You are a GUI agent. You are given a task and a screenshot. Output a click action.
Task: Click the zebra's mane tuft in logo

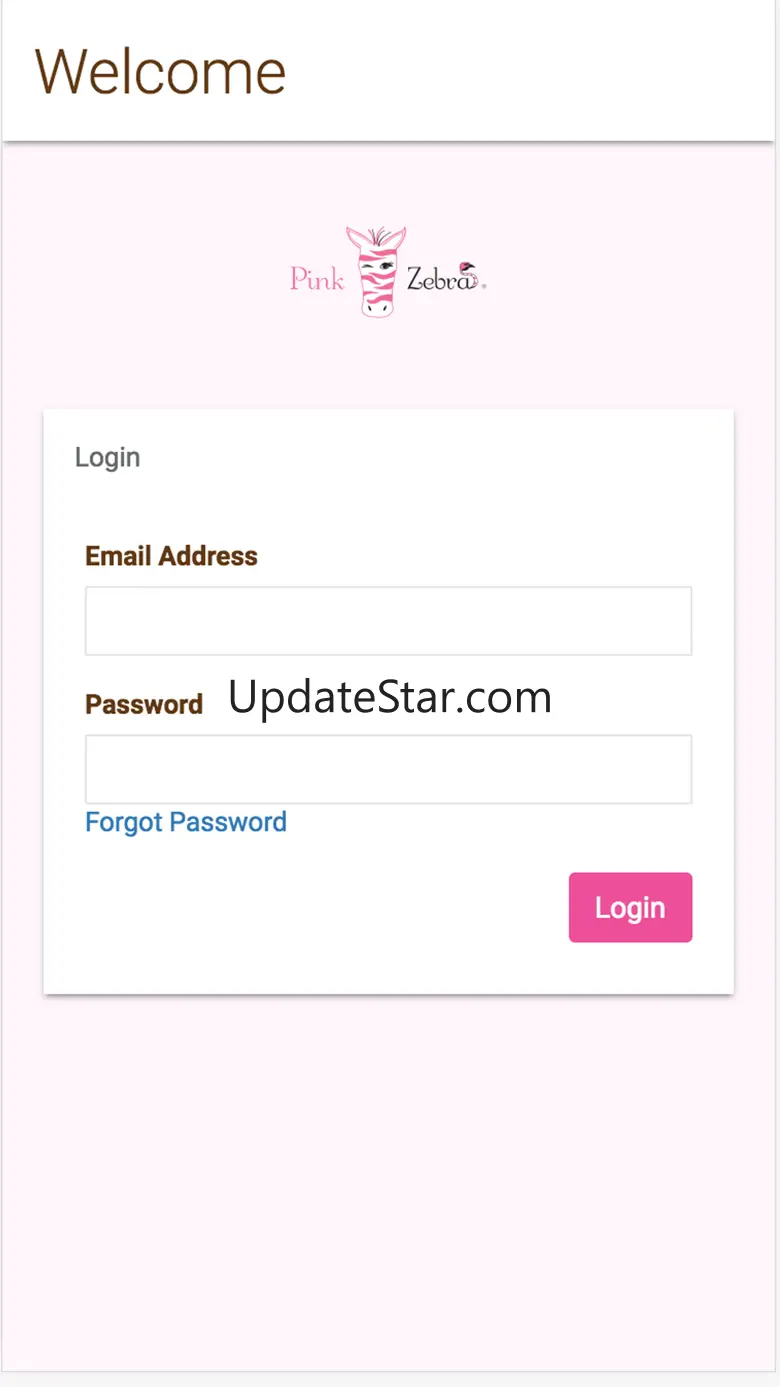[x=377, y=237]
